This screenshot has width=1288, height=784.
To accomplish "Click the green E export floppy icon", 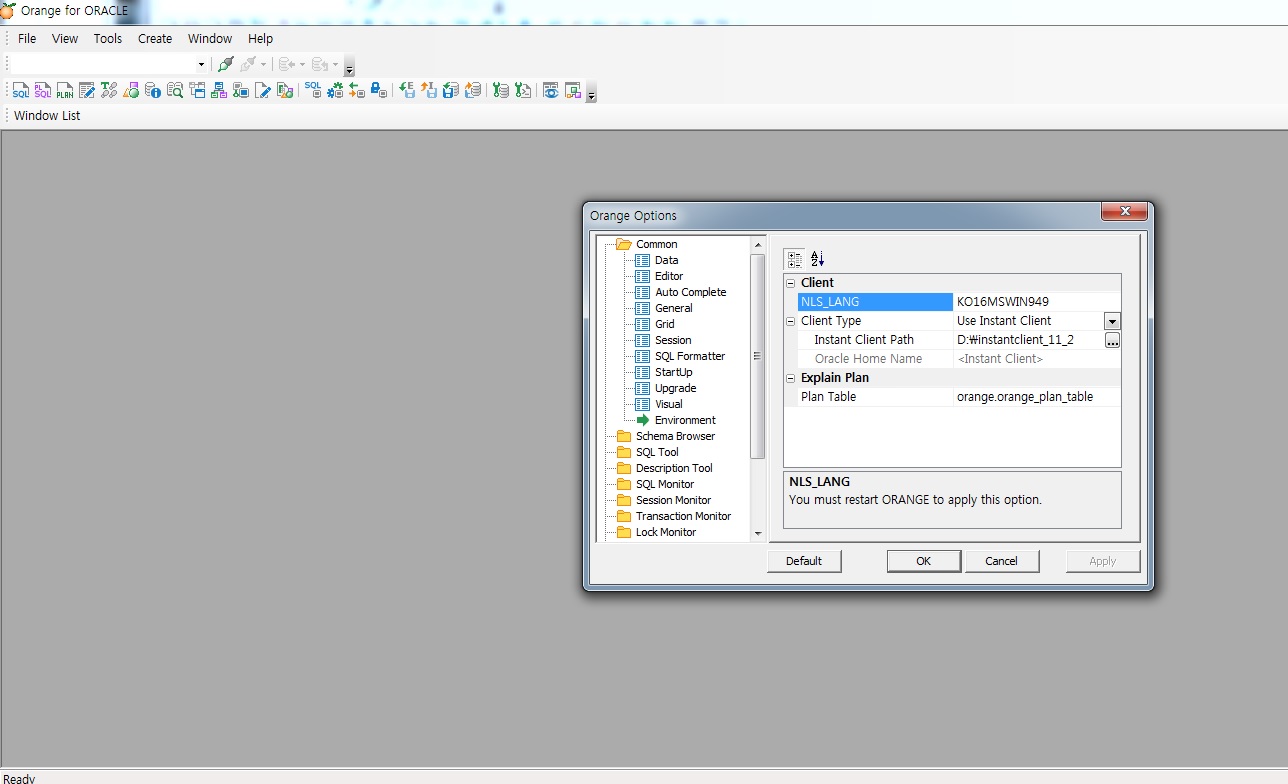I will (407, 90).
